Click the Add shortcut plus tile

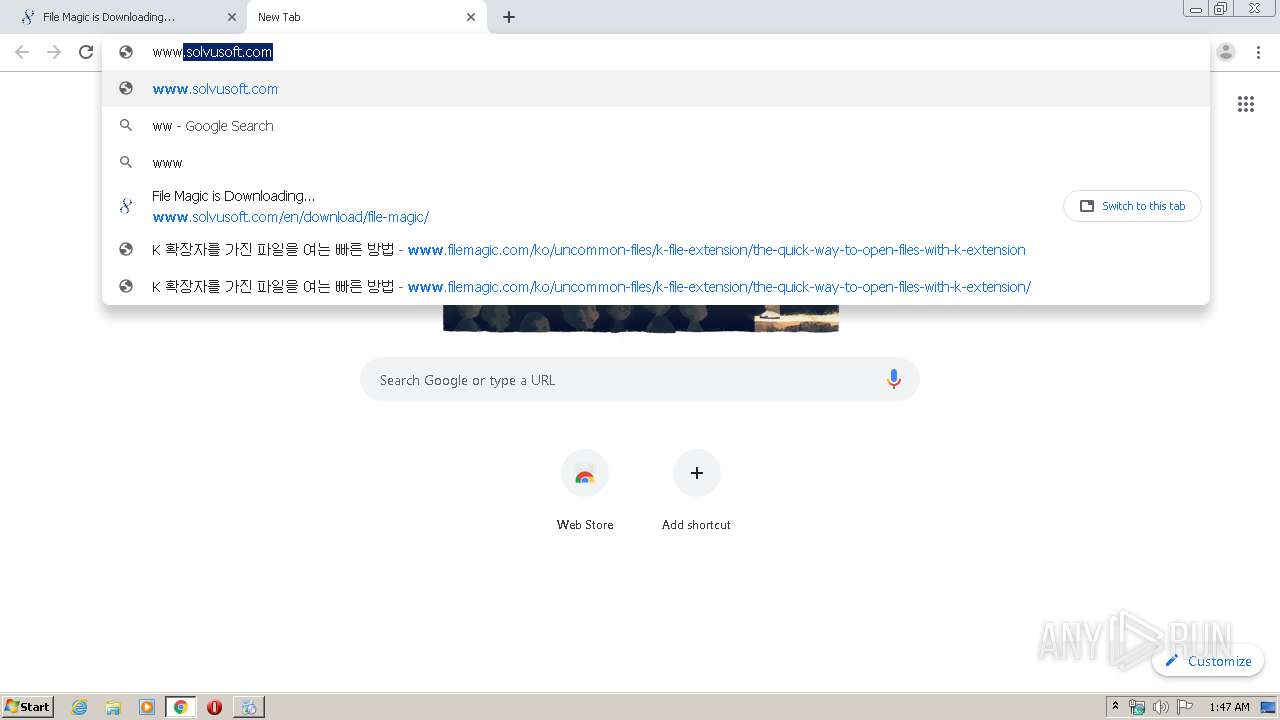click(696, 491)
